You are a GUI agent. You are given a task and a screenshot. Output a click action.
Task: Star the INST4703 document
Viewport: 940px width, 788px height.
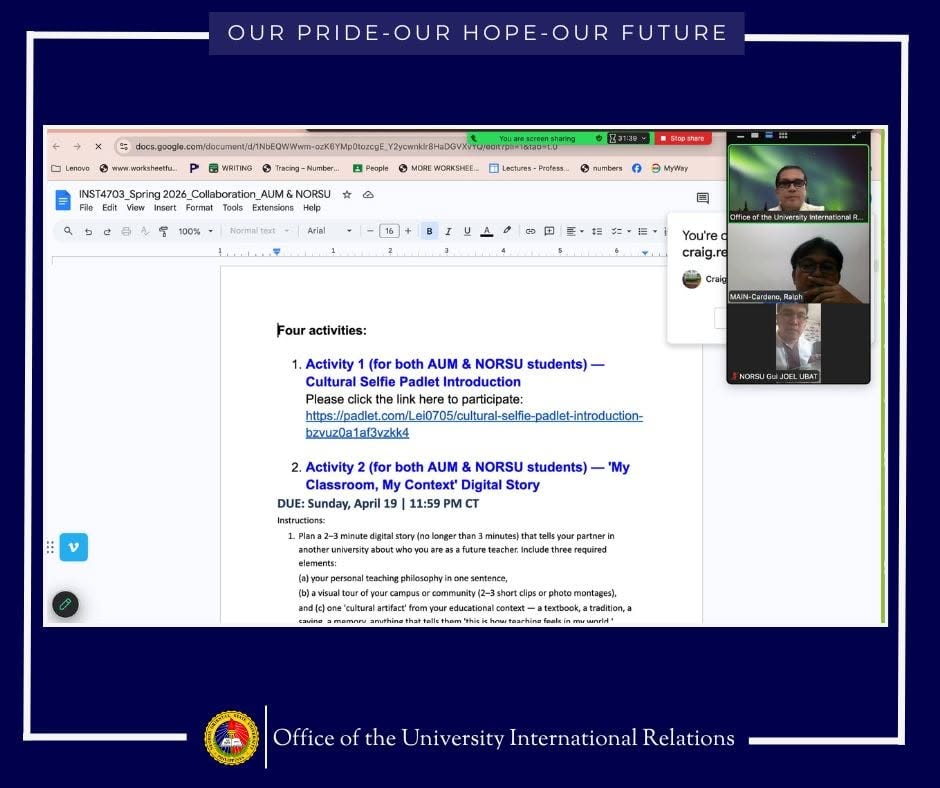tap(347, 194)
